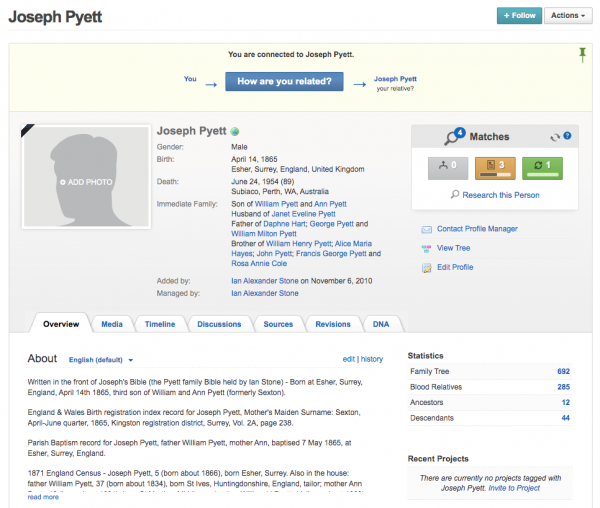Open the Sources tab

278,324
